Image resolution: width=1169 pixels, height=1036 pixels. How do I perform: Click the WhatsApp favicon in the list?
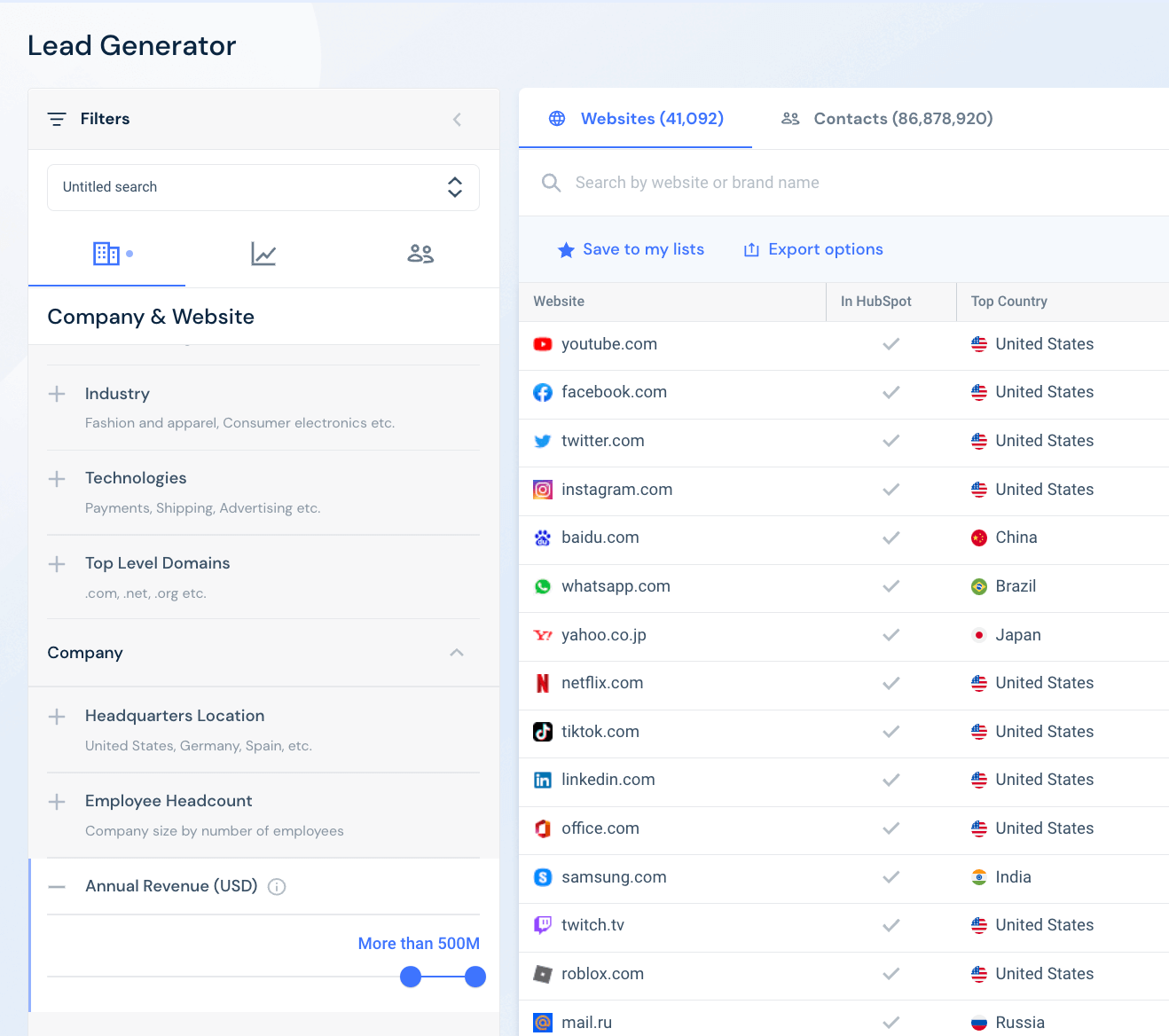[542, 586]
